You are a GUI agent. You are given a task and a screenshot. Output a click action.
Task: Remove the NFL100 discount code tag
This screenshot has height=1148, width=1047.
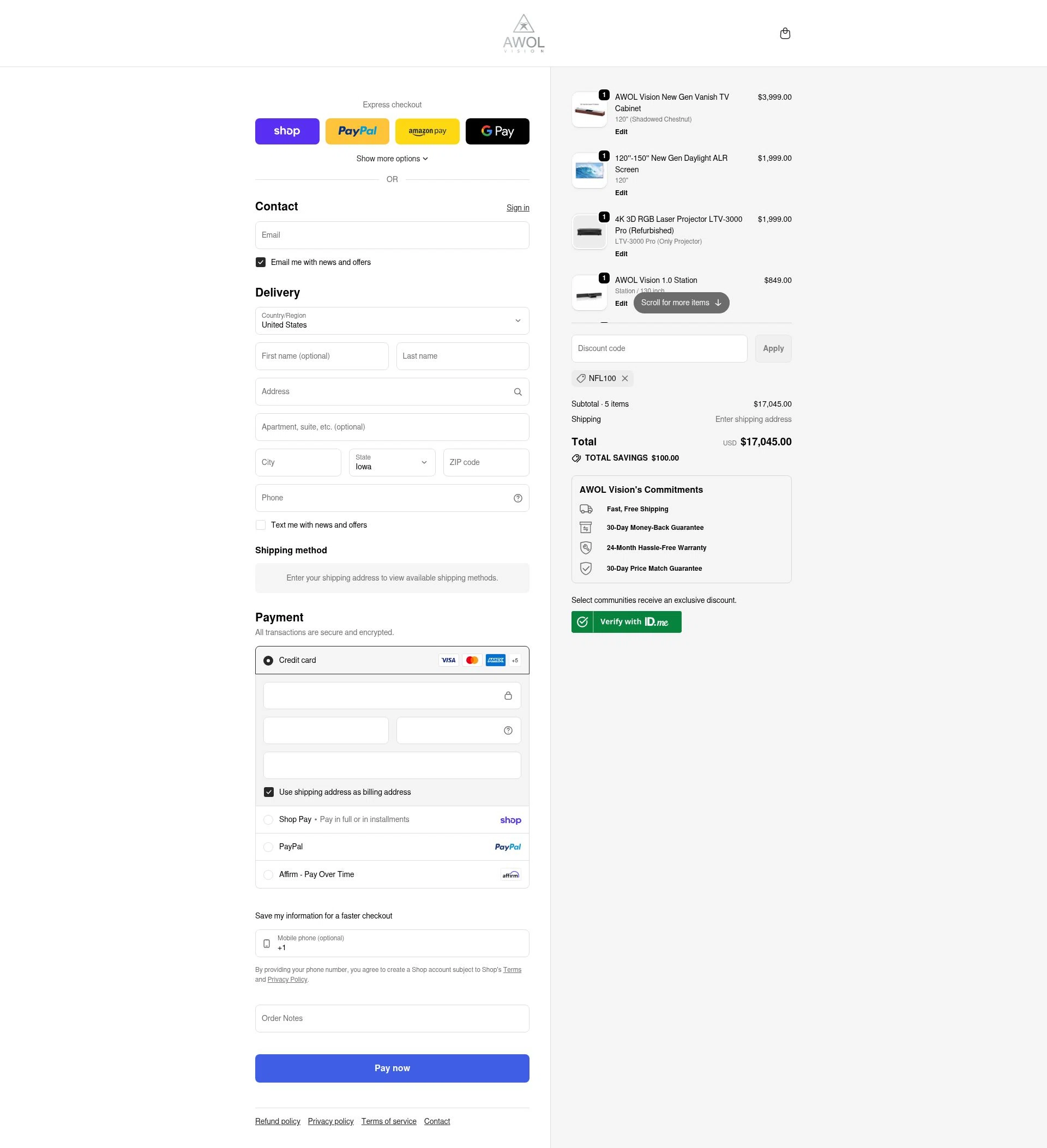click(x=625, y=378)
